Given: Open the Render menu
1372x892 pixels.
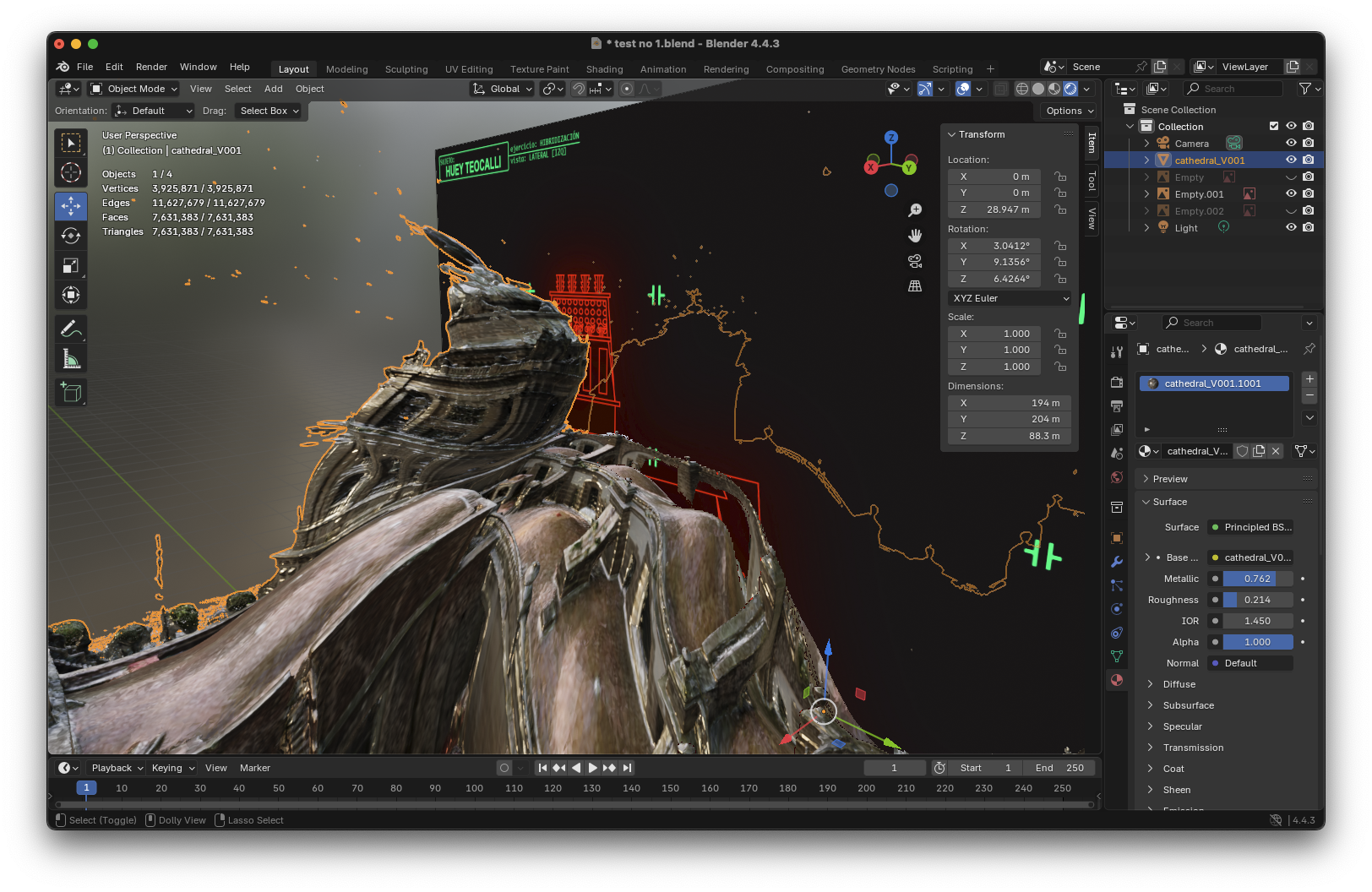Looking at the screenshot, I should click(151, 67).
